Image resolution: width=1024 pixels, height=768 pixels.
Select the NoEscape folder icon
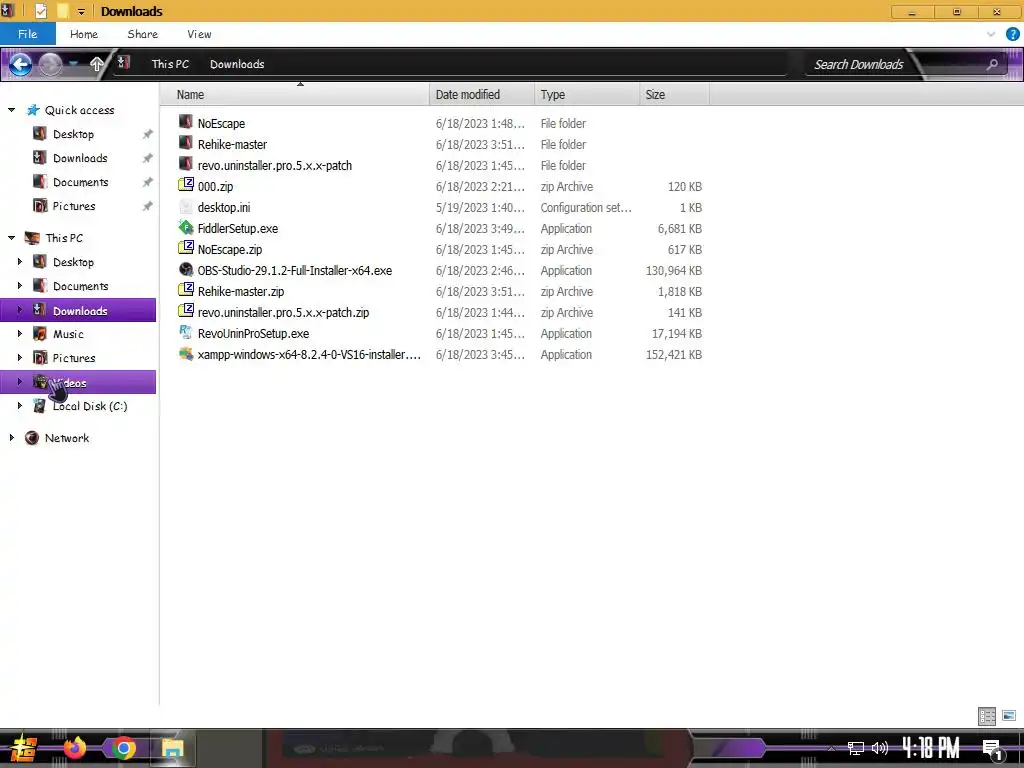[x=186, y=122]
